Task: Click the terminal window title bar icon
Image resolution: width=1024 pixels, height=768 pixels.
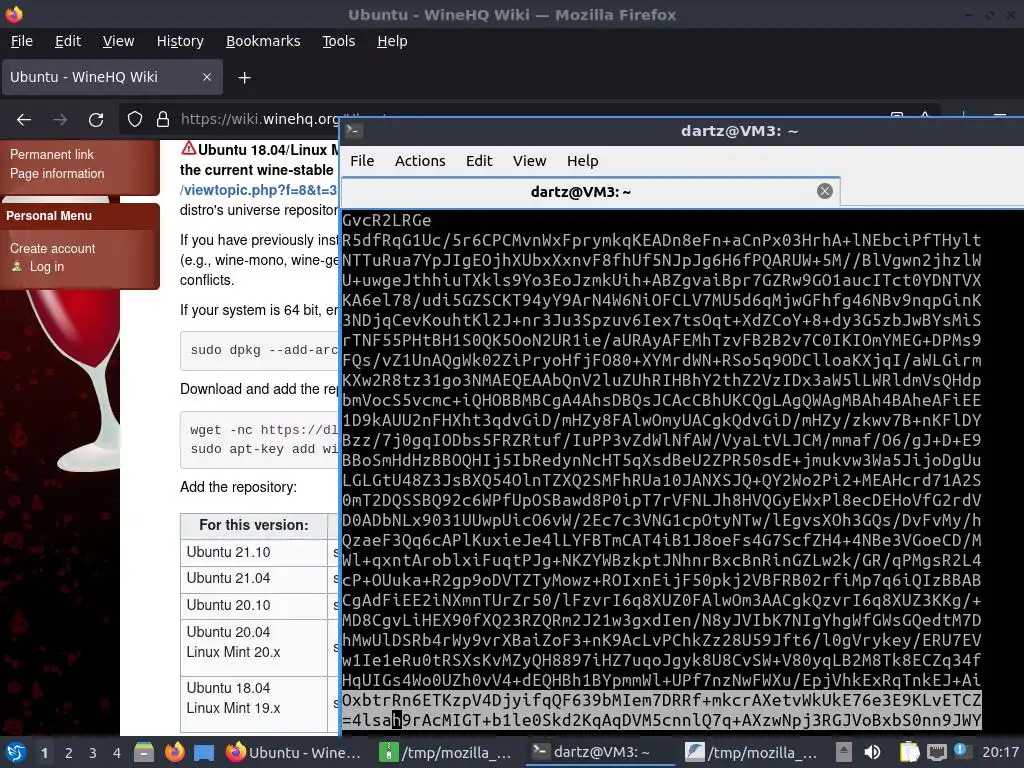Action: 353,131
